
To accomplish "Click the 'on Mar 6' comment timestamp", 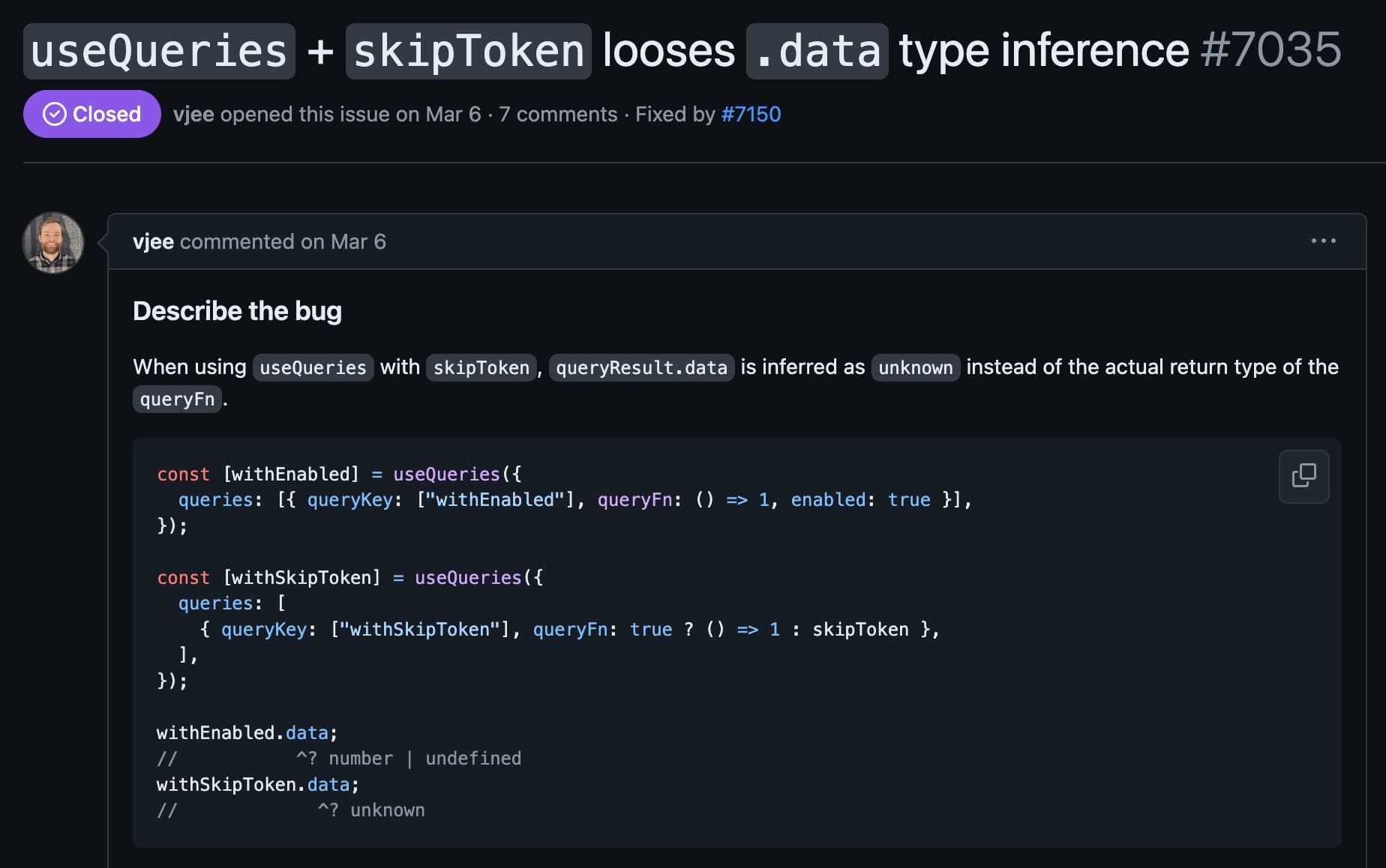I will coord(343,241).
